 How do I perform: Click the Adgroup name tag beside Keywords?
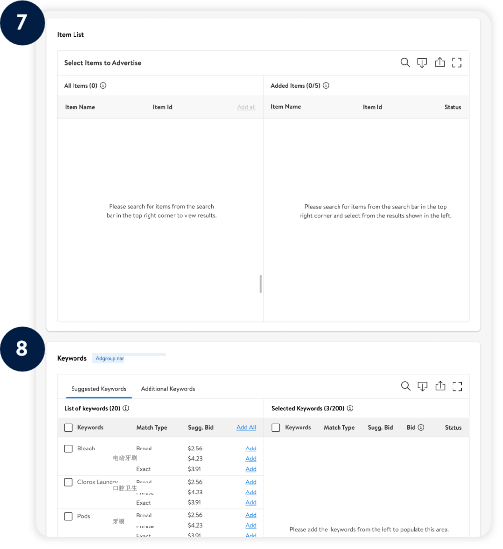pos(110,358)
